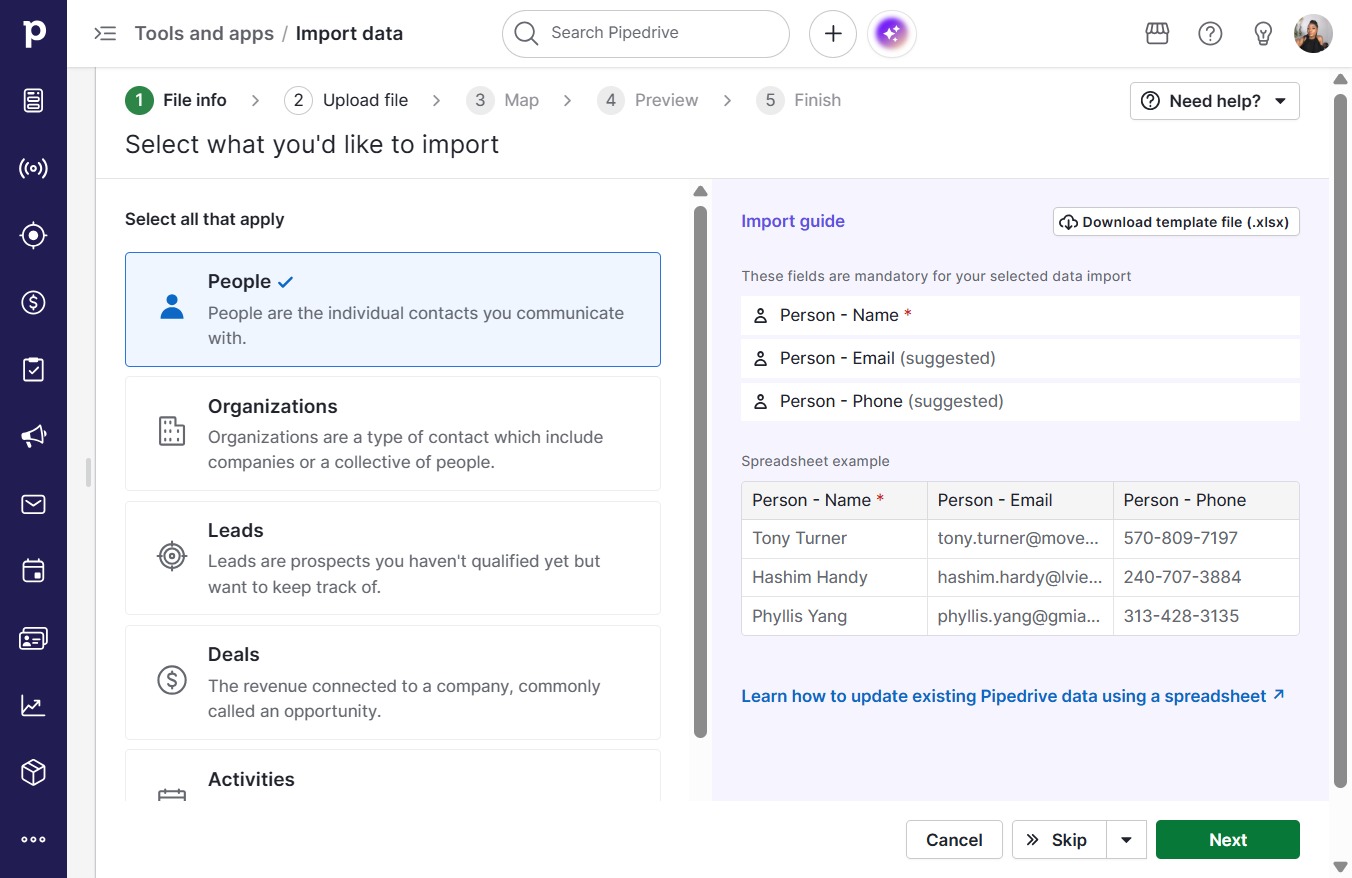Click the Cancel button

pyautogui.click(x=954, y=840)
